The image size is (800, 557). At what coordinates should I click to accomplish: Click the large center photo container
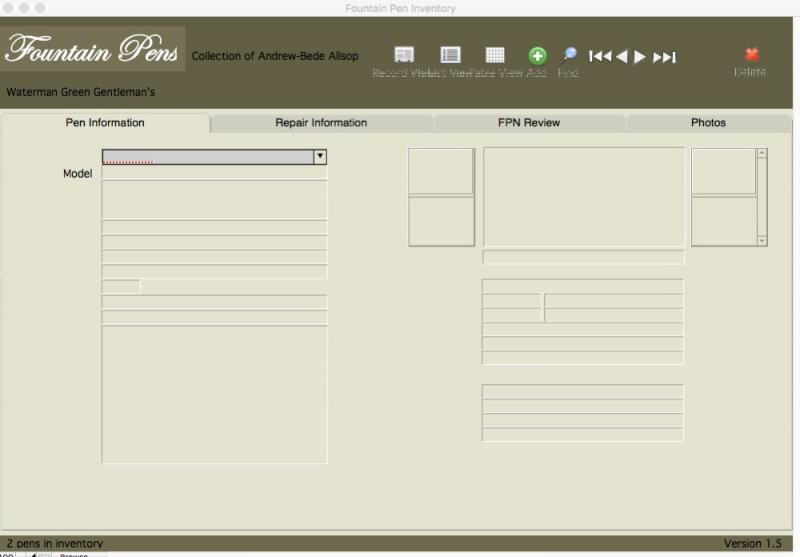pos(584,196)
